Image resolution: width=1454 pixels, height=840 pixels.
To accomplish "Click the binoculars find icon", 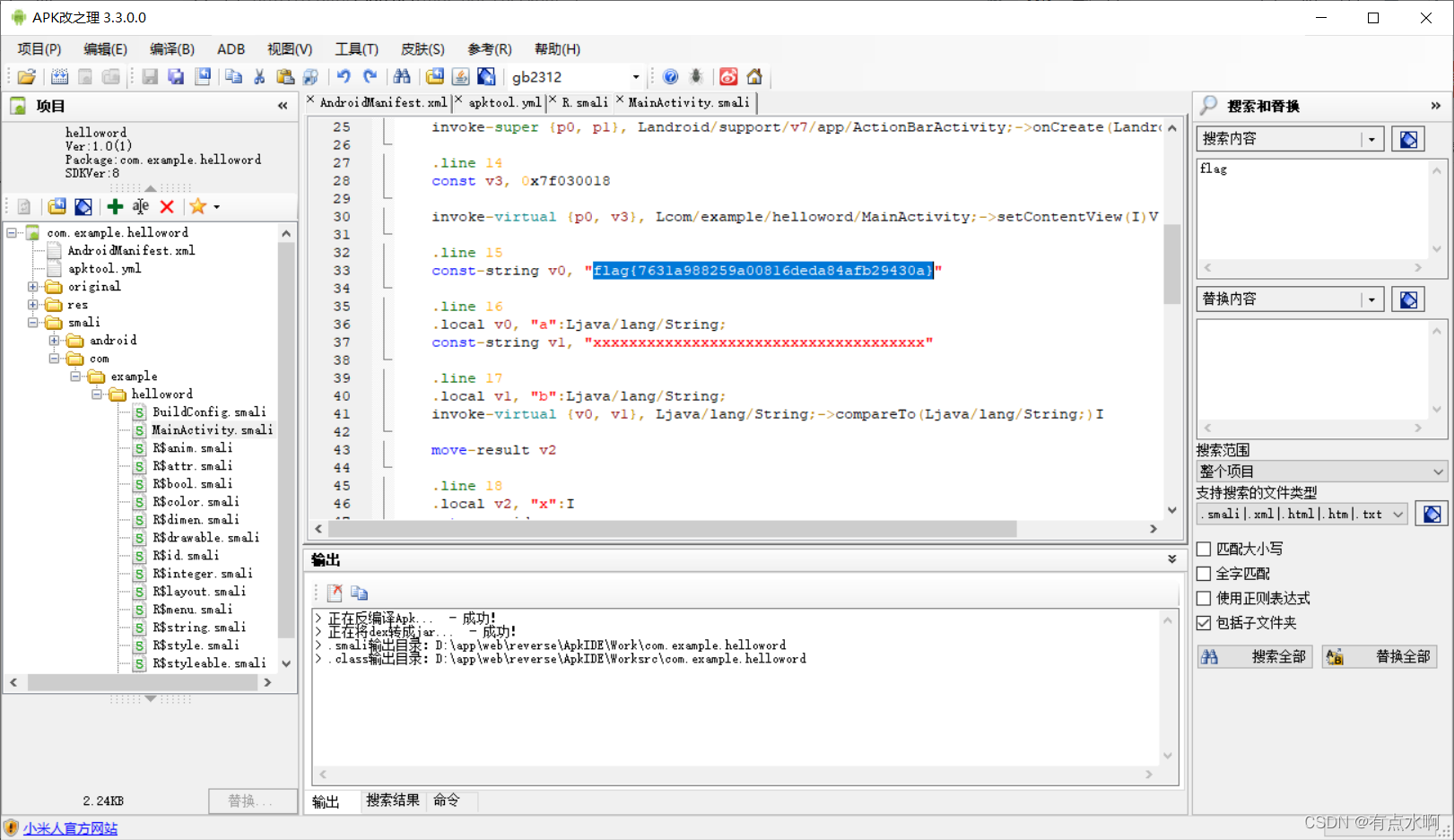I will tap(402, 77).
